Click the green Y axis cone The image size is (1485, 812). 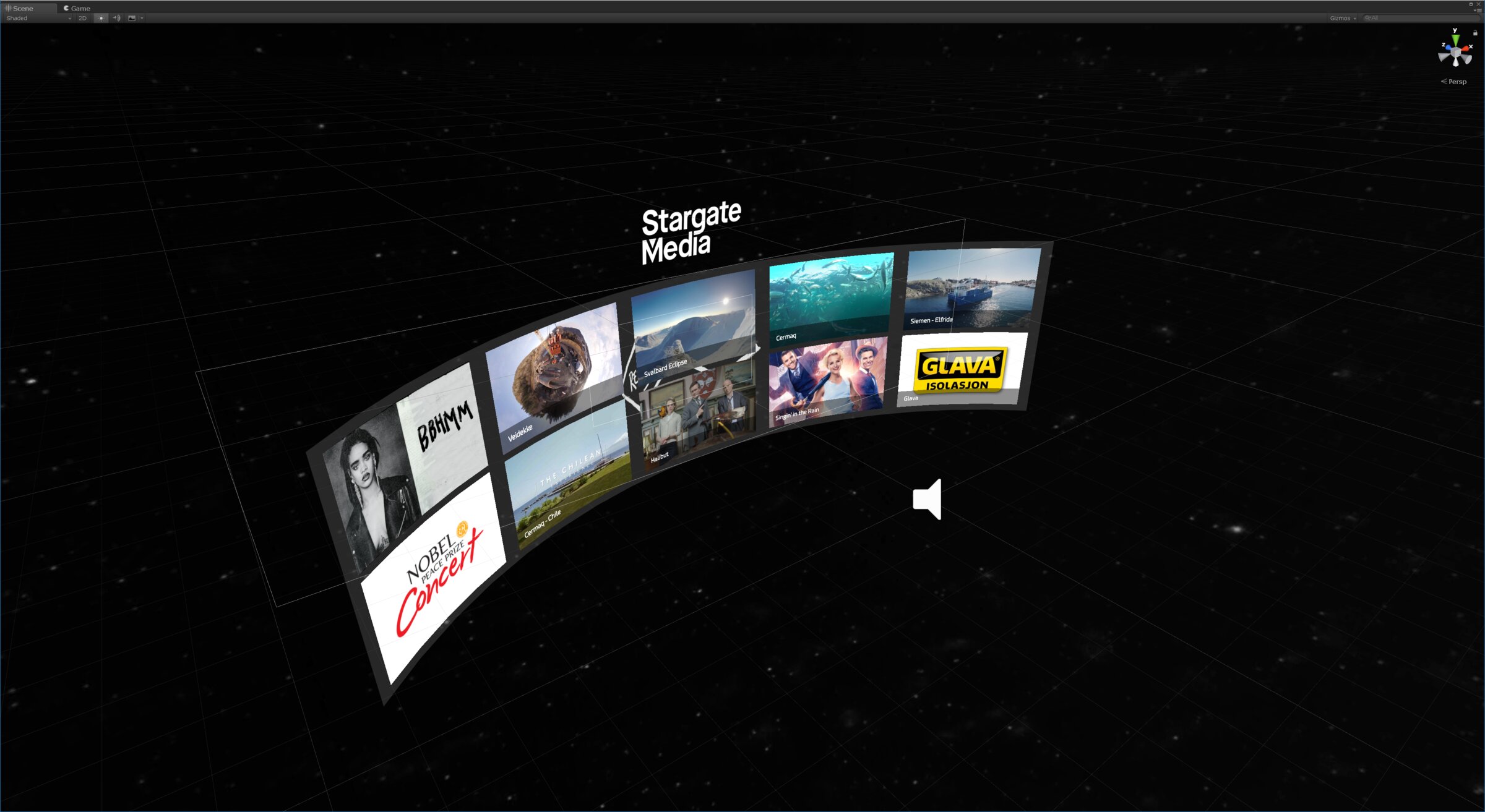(x=1455, y=40)
